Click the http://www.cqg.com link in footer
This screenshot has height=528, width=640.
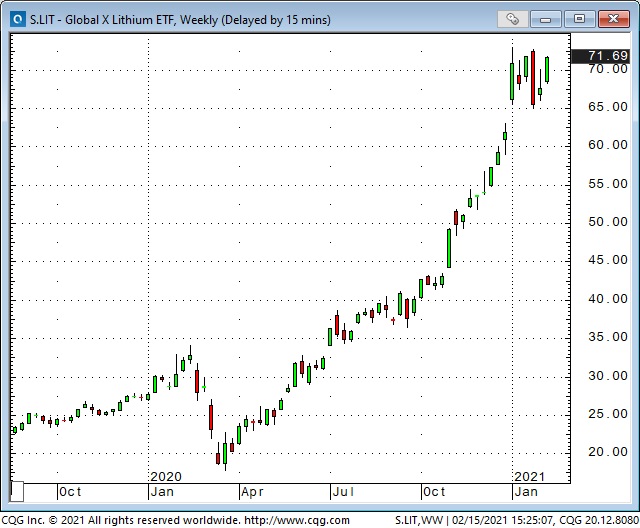(297, 520)
